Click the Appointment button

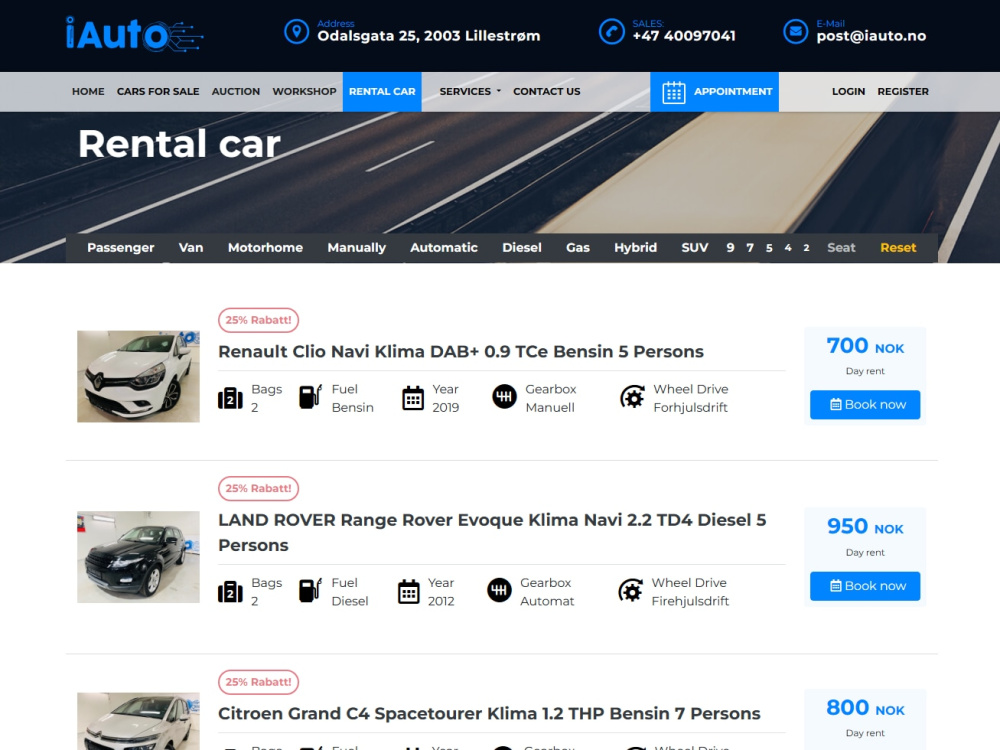point(714,92)
